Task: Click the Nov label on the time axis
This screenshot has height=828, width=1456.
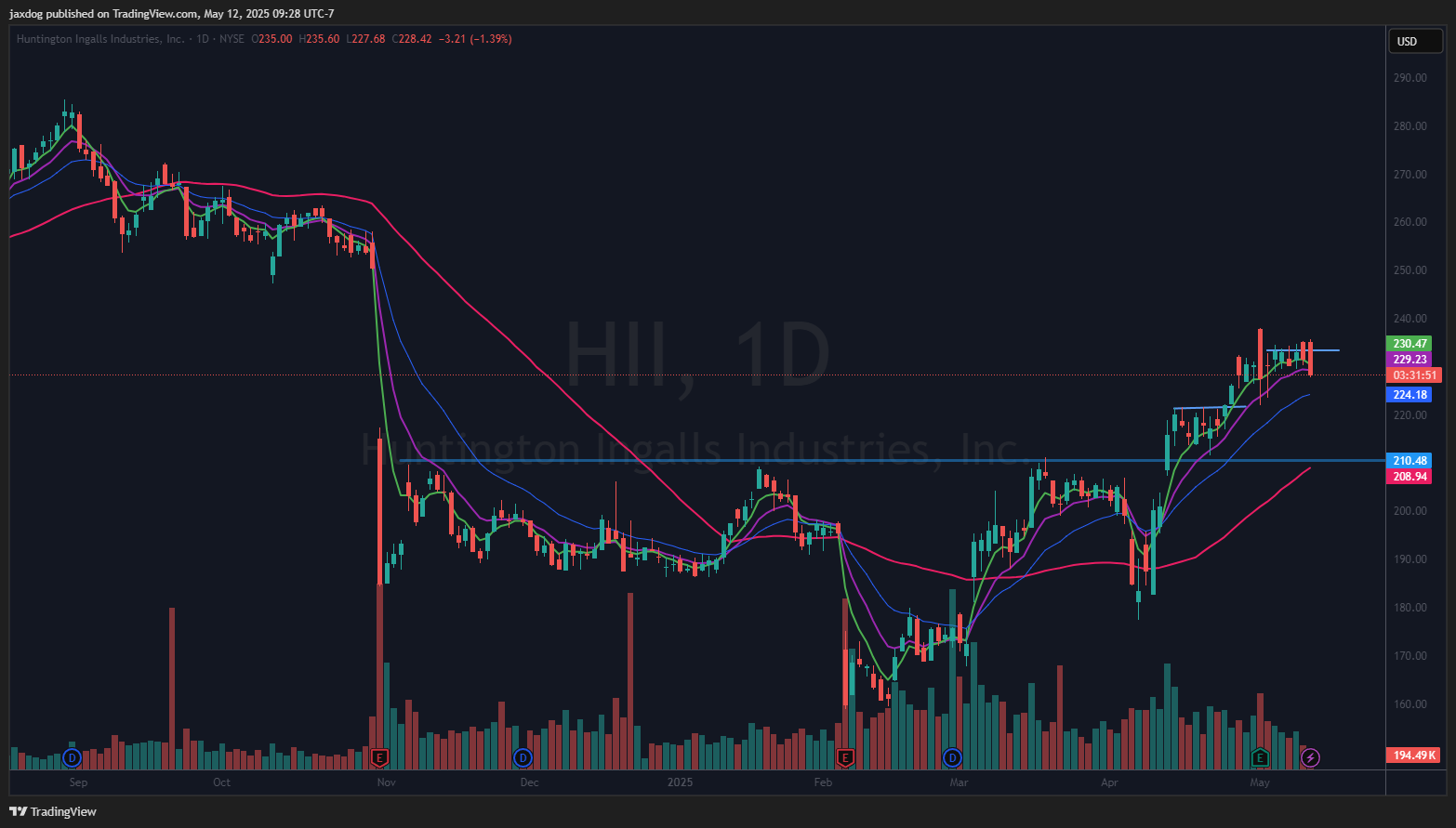Action: (x=387, y=782)
